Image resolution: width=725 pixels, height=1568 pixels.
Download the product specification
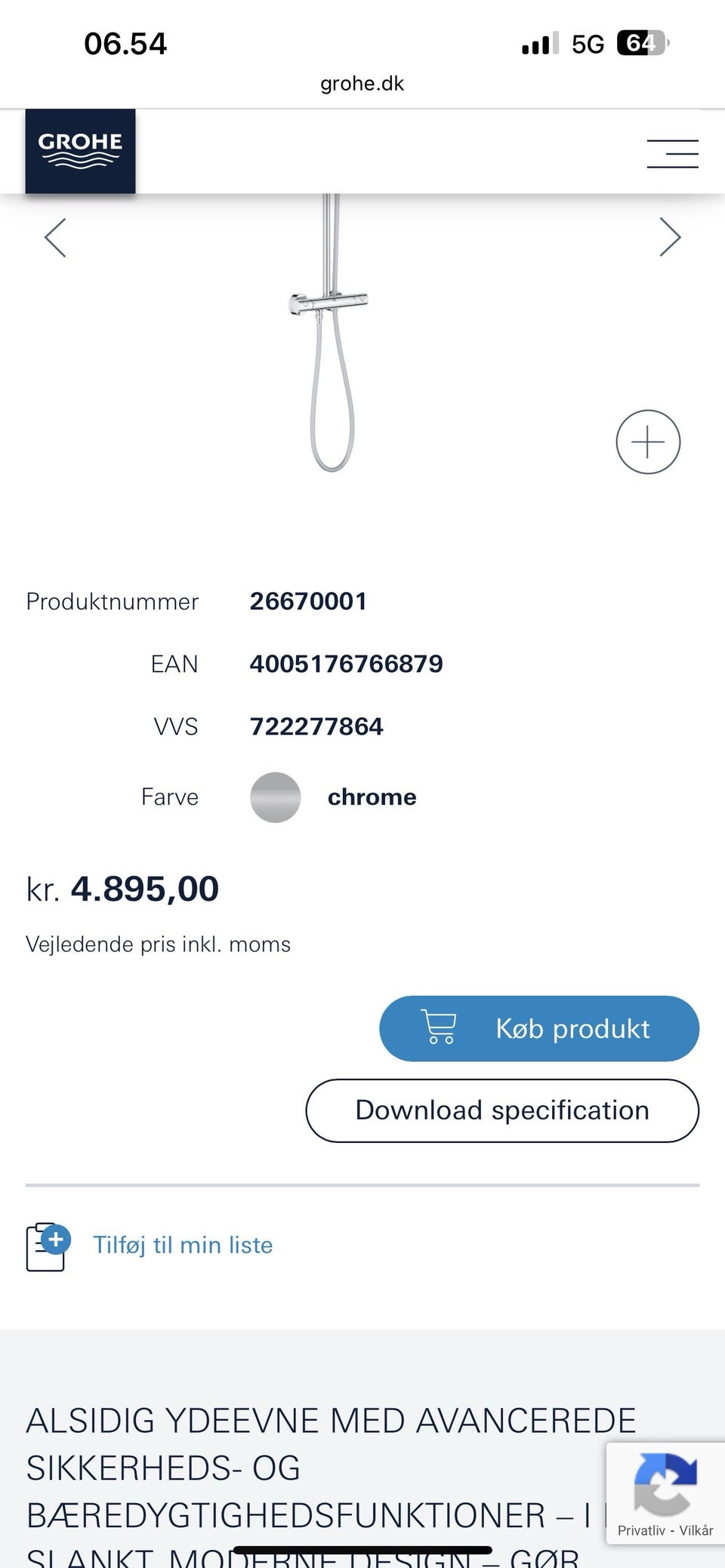coord(502,1111)
